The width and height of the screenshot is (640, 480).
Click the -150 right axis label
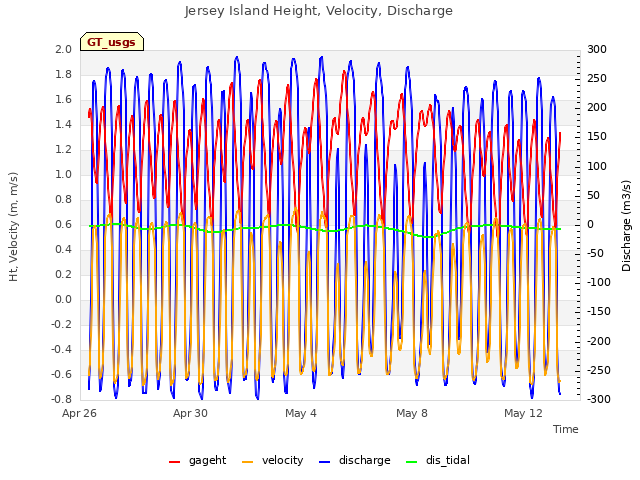[599, 311]
